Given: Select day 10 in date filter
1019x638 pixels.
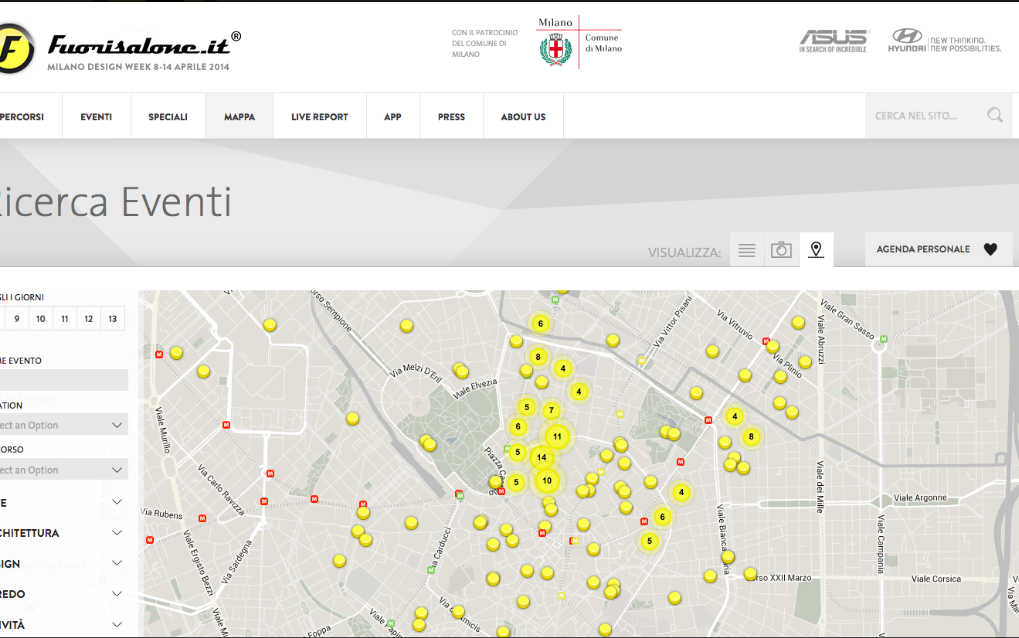Looking at the screenshot, I should pos(40,319).
